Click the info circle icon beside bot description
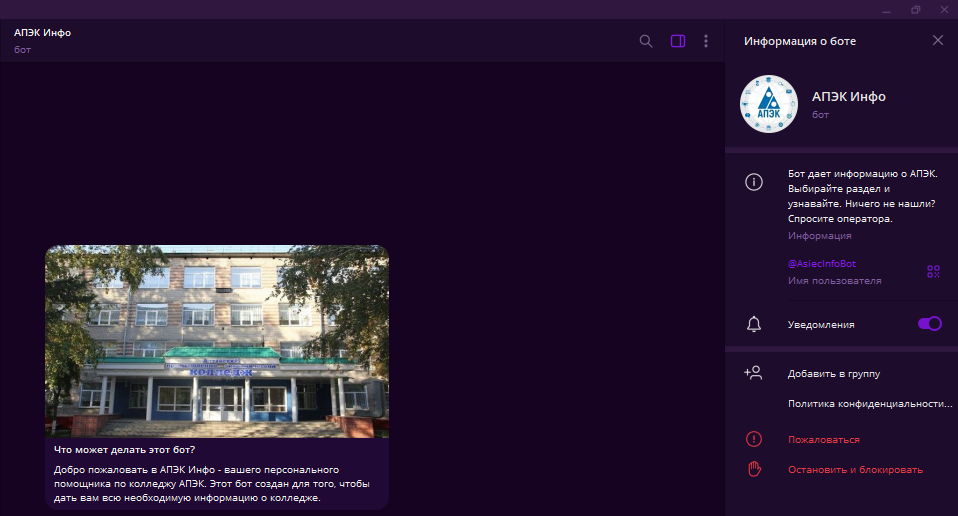 pyautogui.click(x=754, y=182)
